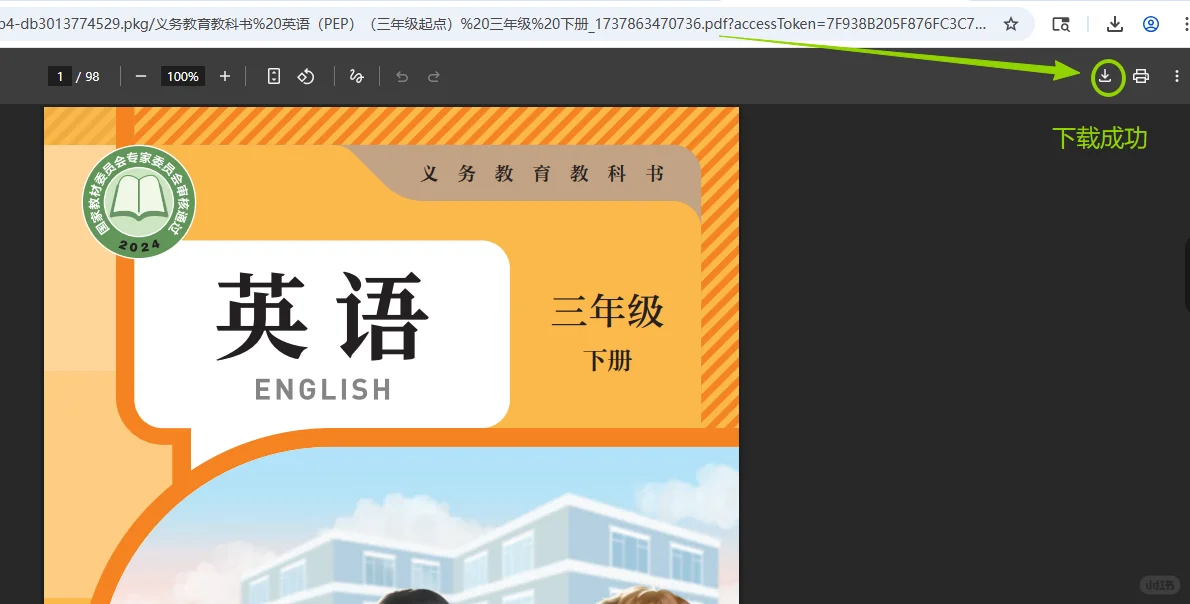Zoom out of the PDF
The width and height of the screenshot is (1190, 604).
(x=140, y=76)
